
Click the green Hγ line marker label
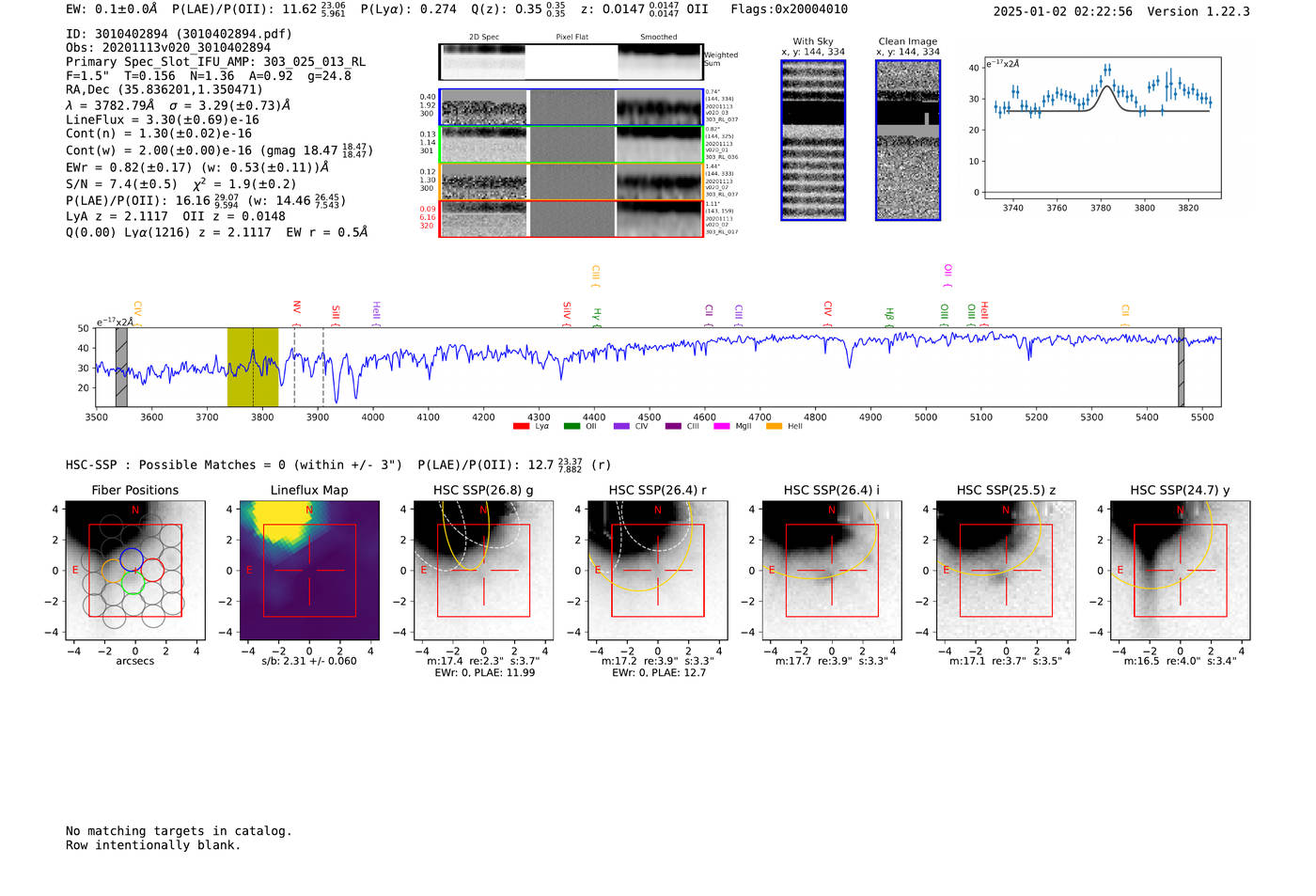(597, 317)
